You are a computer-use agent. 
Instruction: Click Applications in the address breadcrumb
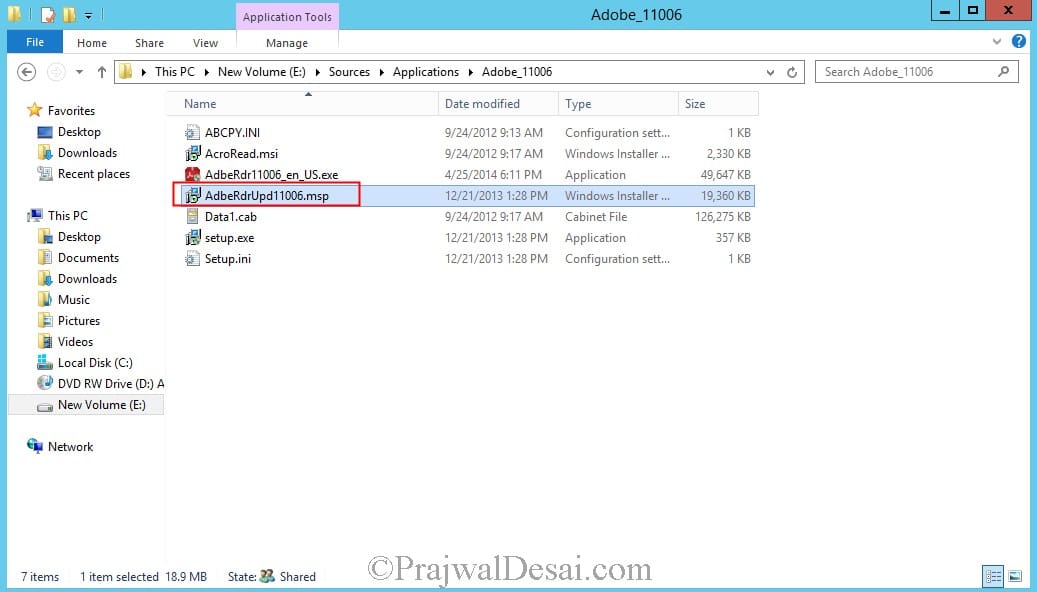pyautogui.click(x=426, y=72)
